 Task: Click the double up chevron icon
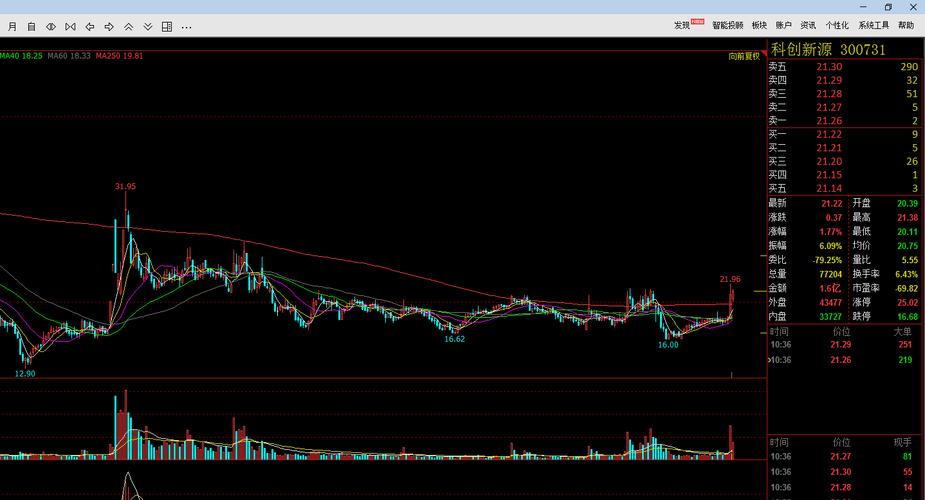tap(129, 26)
